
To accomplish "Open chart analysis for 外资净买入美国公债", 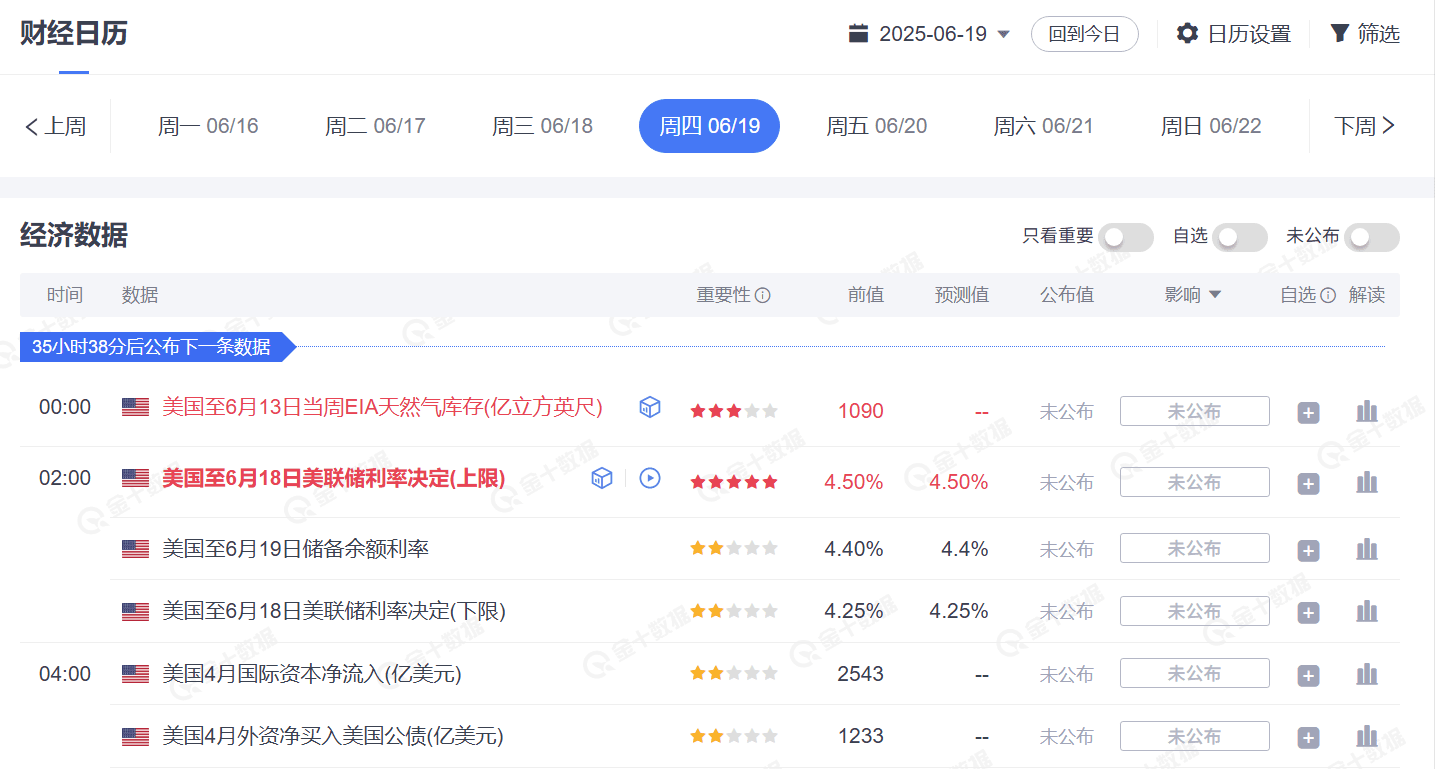I will pyautogui.click(x=1367, y=737).
